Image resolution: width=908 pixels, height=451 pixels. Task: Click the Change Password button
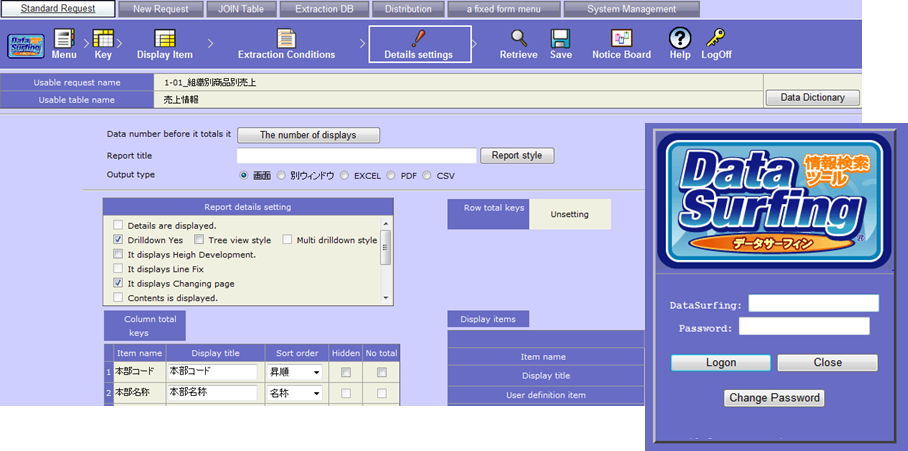(x=774, y=398)
